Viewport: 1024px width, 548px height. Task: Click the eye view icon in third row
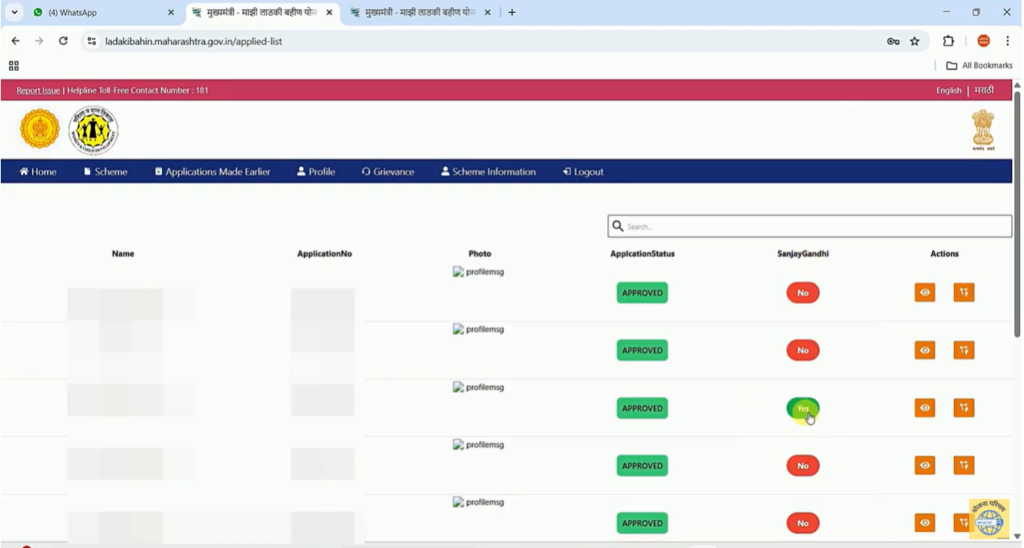tap(924, 408)
